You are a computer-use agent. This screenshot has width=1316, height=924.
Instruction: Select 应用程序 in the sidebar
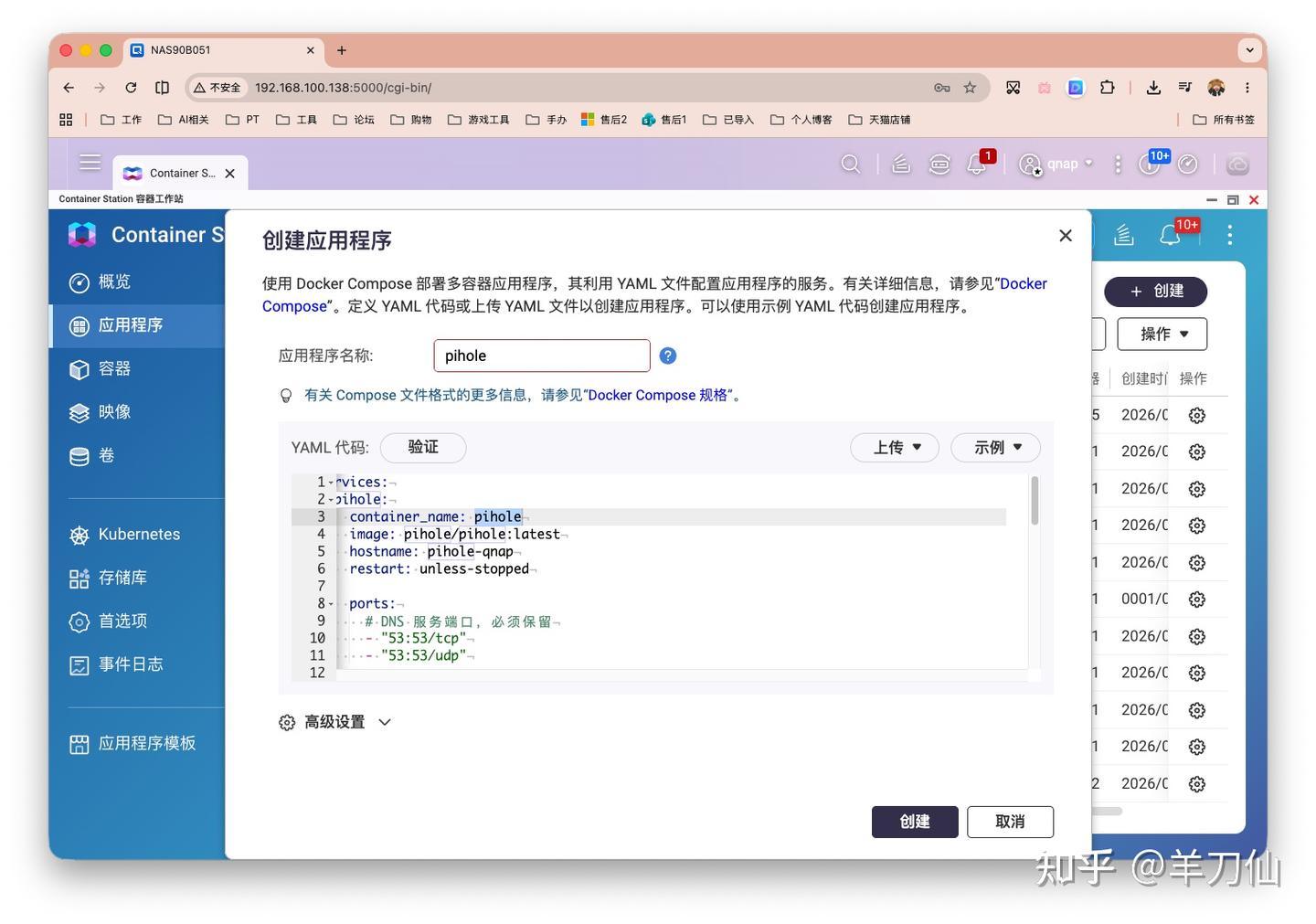pos(138,325)
